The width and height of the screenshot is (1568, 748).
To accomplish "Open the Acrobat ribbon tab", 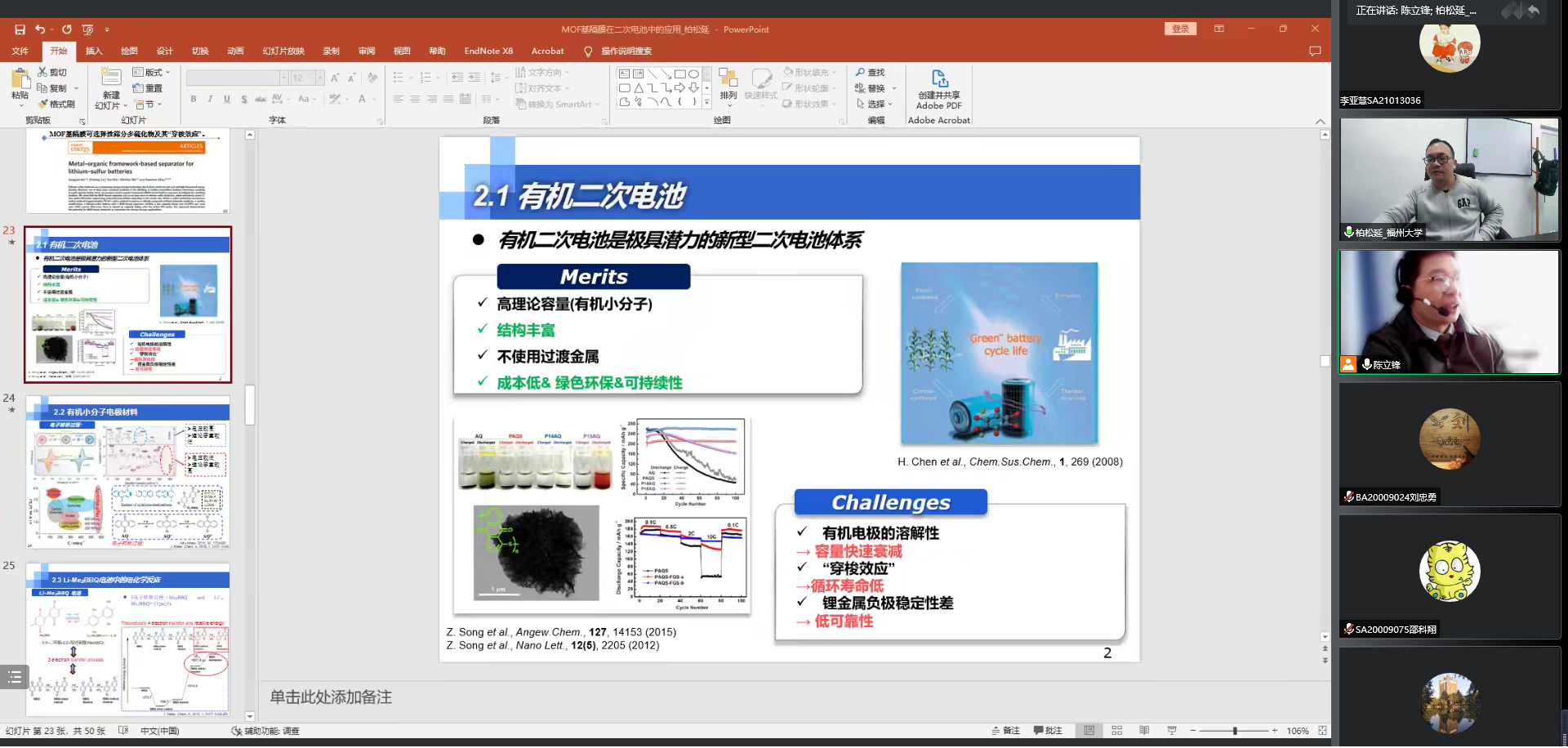I will coord(547,51).
